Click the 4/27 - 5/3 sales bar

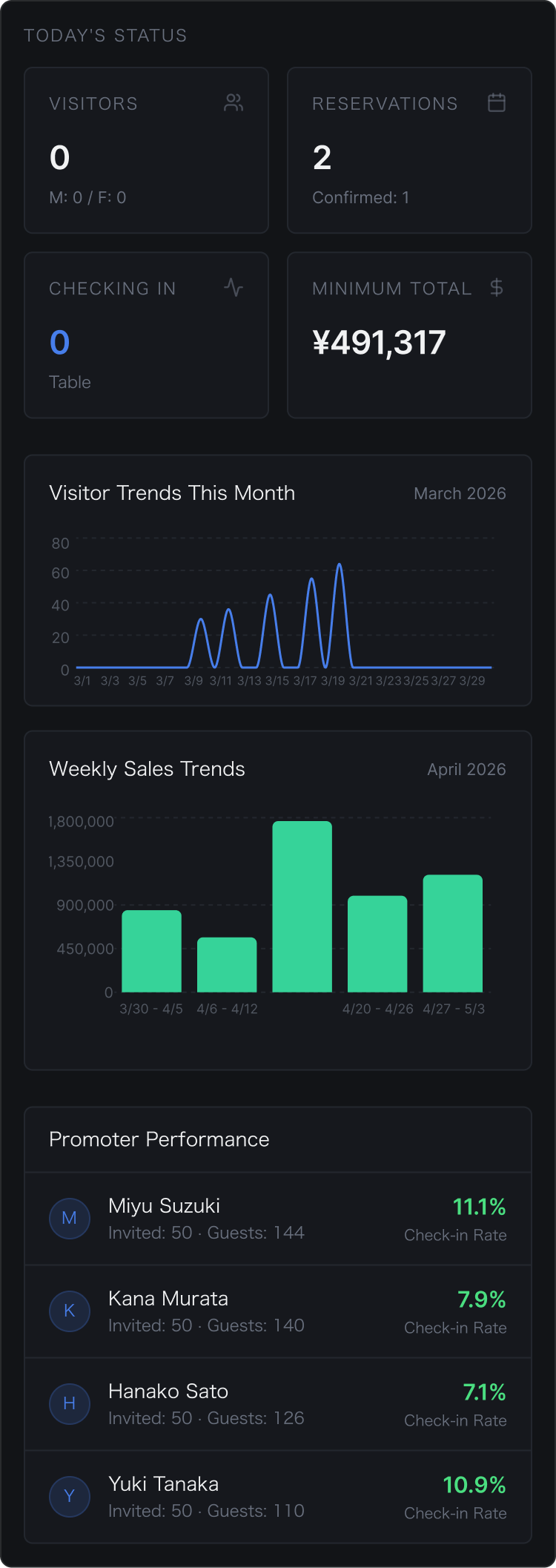point(452,933)
